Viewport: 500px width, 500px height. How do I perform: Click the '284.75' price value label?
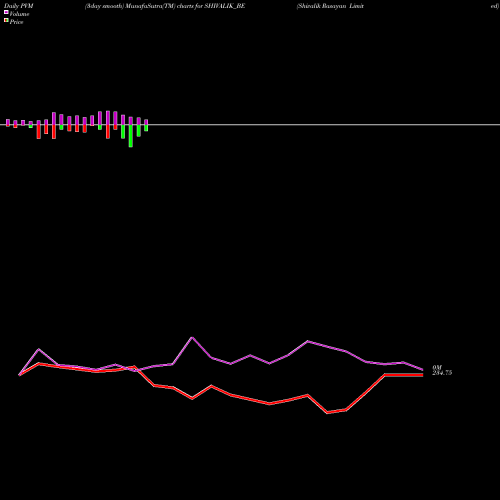tap(442, 373)
